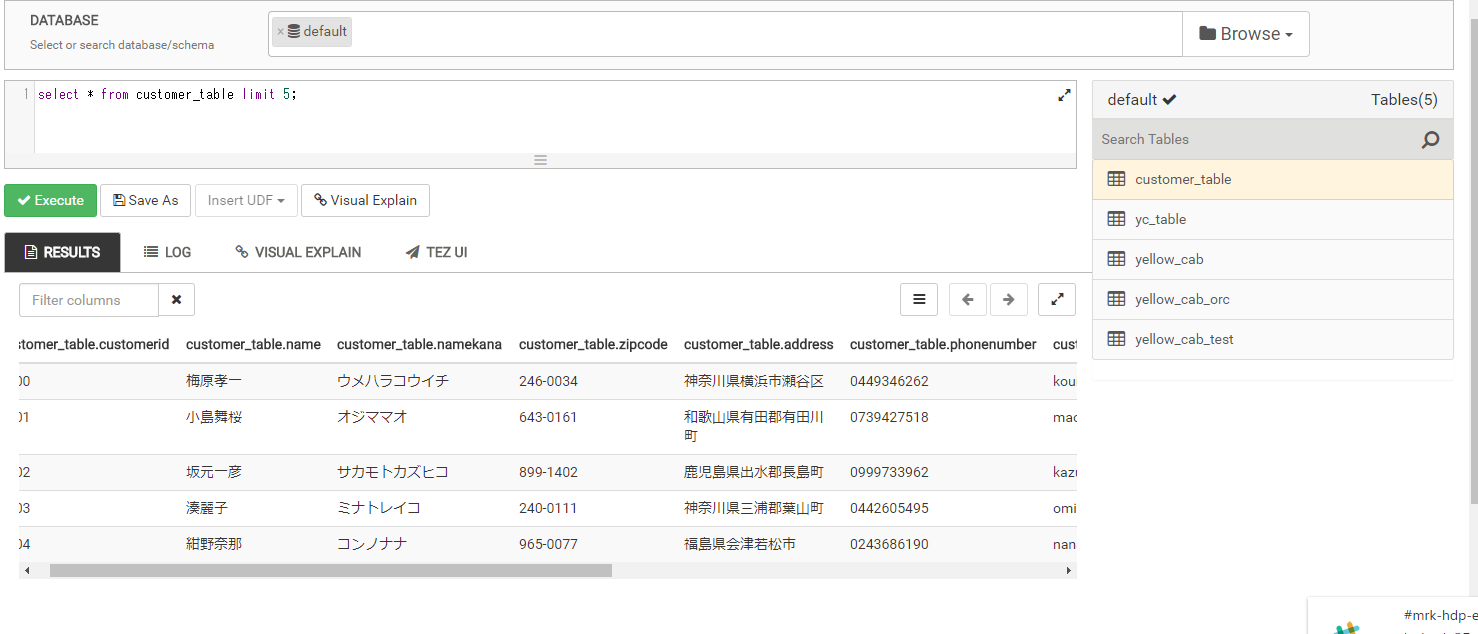This screenshot has height=634, width=1478.
Task: Switch to the TEZ UI tab
Action: pyautogui.click(x=436, y=252)
